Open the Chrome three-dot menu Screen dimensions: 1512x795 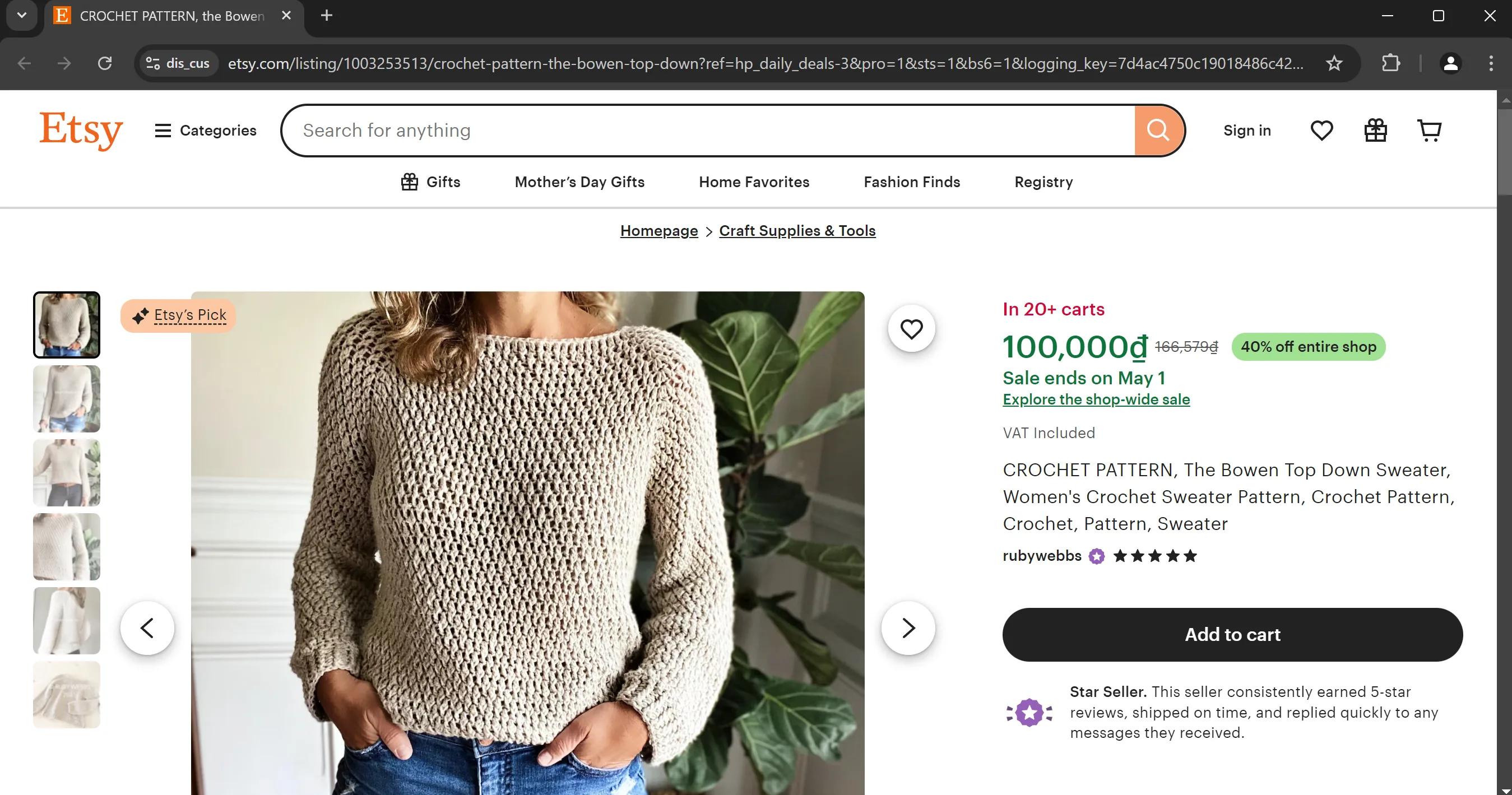point(1491,63)
